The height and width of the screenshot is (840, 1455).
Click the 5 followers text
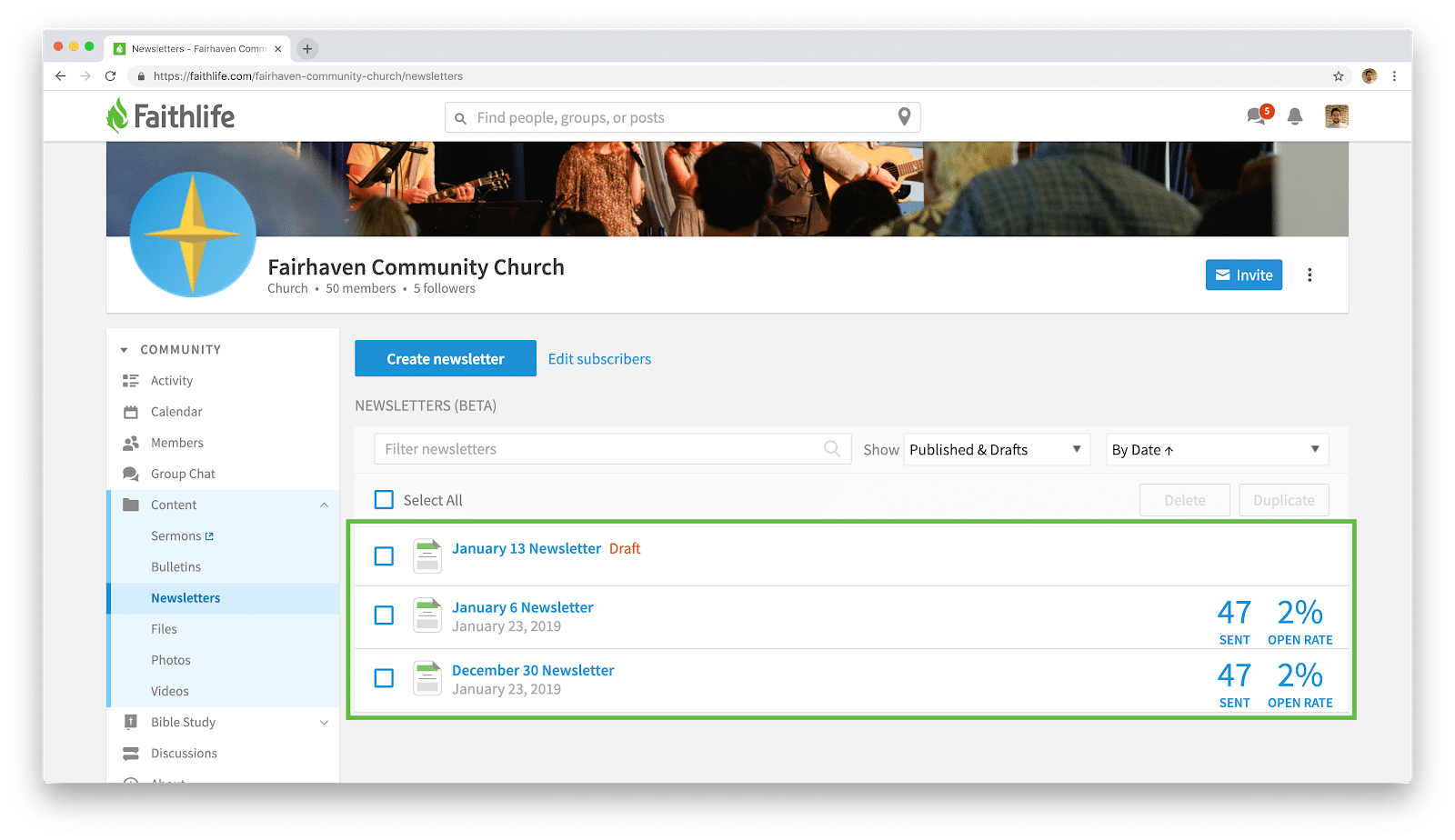click(445, 288)
